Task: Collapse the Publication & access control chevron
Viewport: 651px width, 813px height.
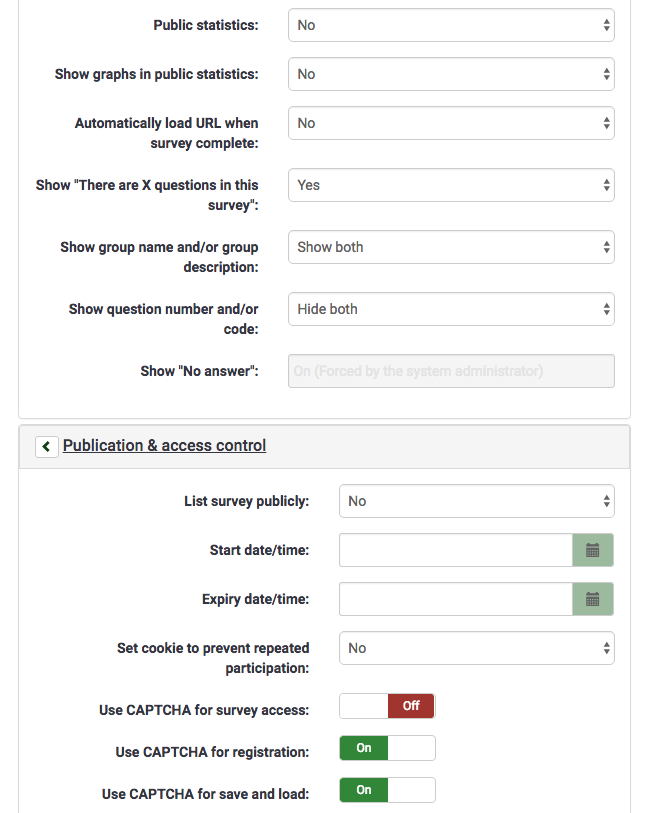Action: click(x=46, y=447)
